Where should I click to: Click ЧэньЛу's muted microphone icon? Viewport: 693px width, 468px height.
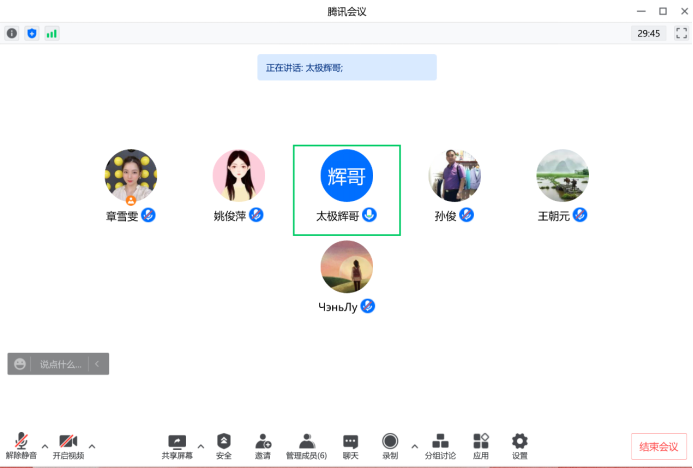click(368, 306)
